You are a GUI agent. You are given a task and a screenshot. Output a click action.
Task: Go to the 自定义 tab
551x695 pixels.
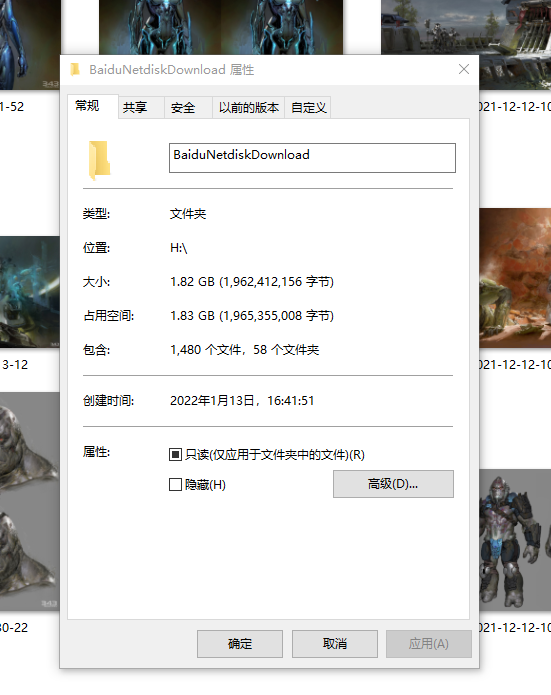(309, 108)
